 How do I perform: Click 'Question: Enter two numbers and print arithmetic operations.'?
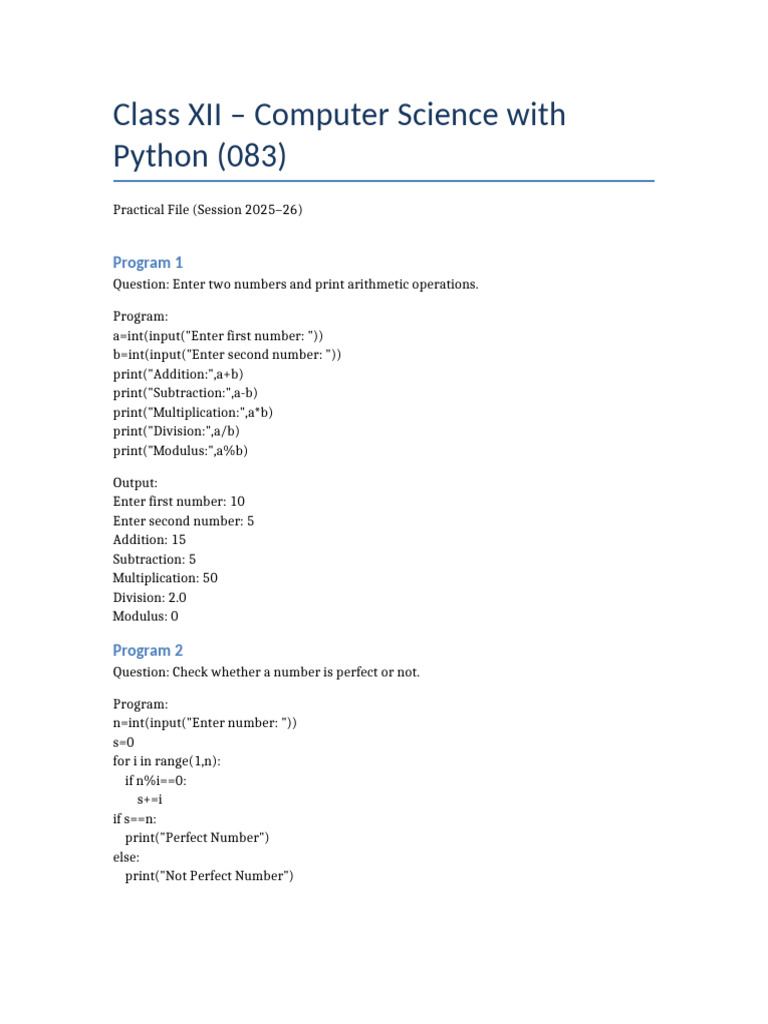295,285
